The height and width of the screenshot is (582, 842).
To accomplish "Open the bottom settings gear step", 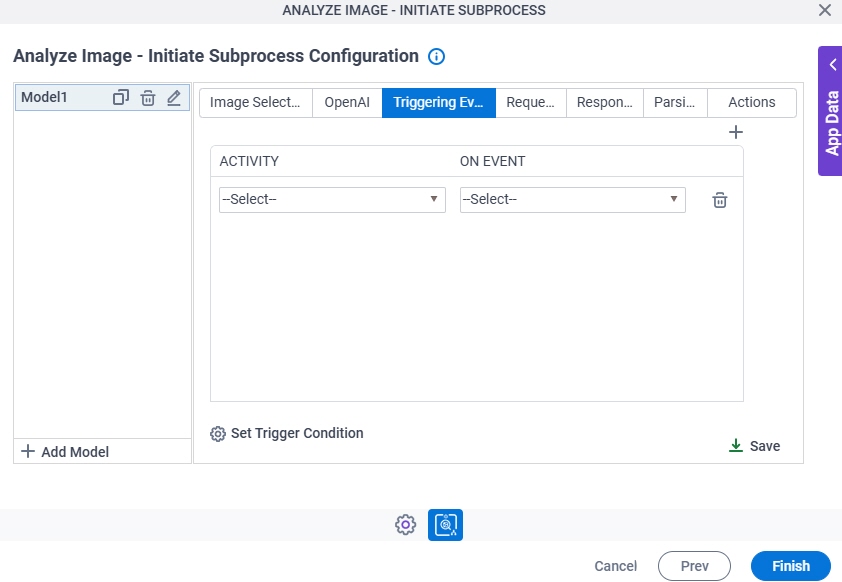I will coord(405,525).
